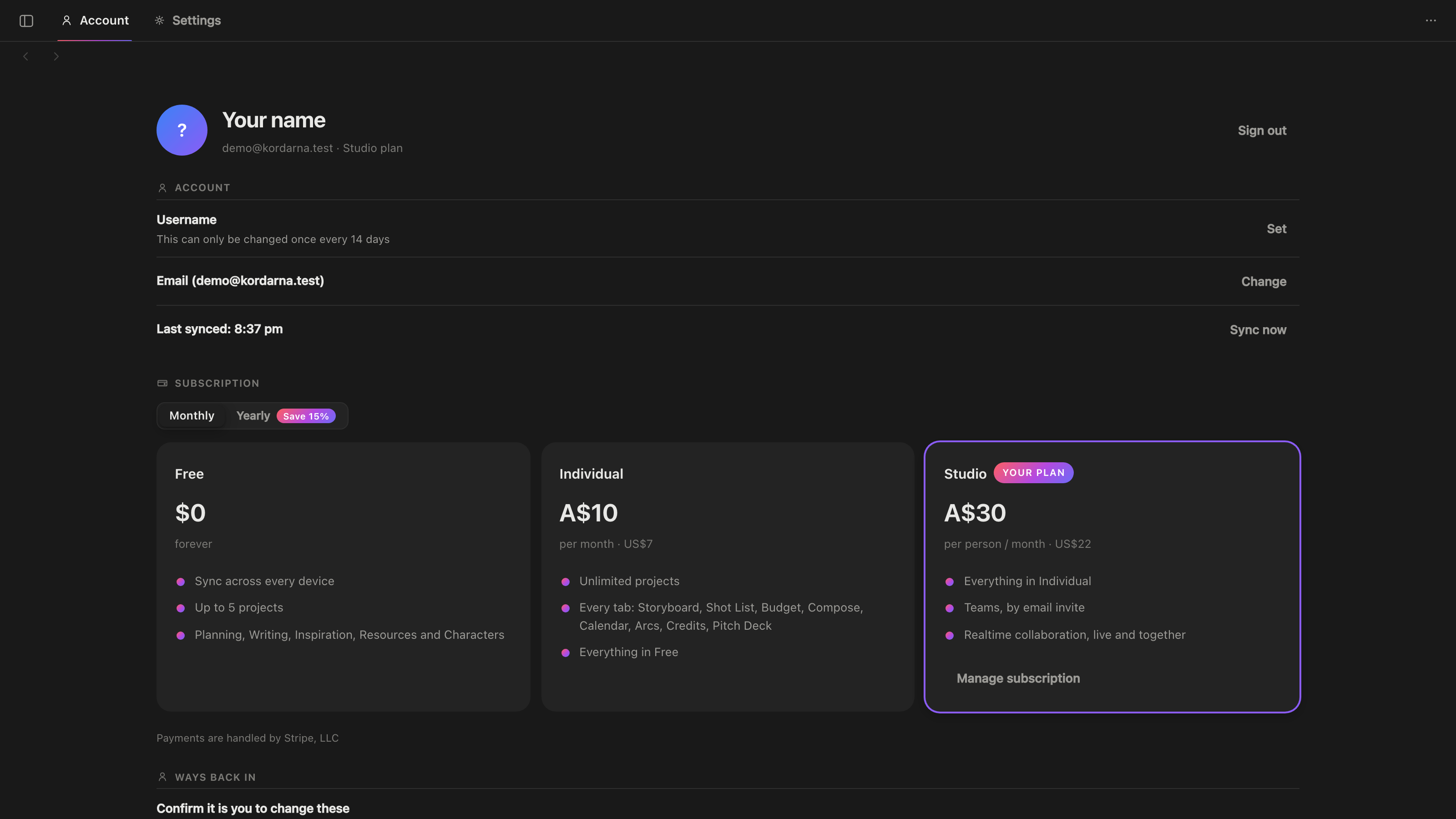Click 'Everything in Individual' feature
This screenshot has height=819, width=1456.
(x=1027, y=581)
